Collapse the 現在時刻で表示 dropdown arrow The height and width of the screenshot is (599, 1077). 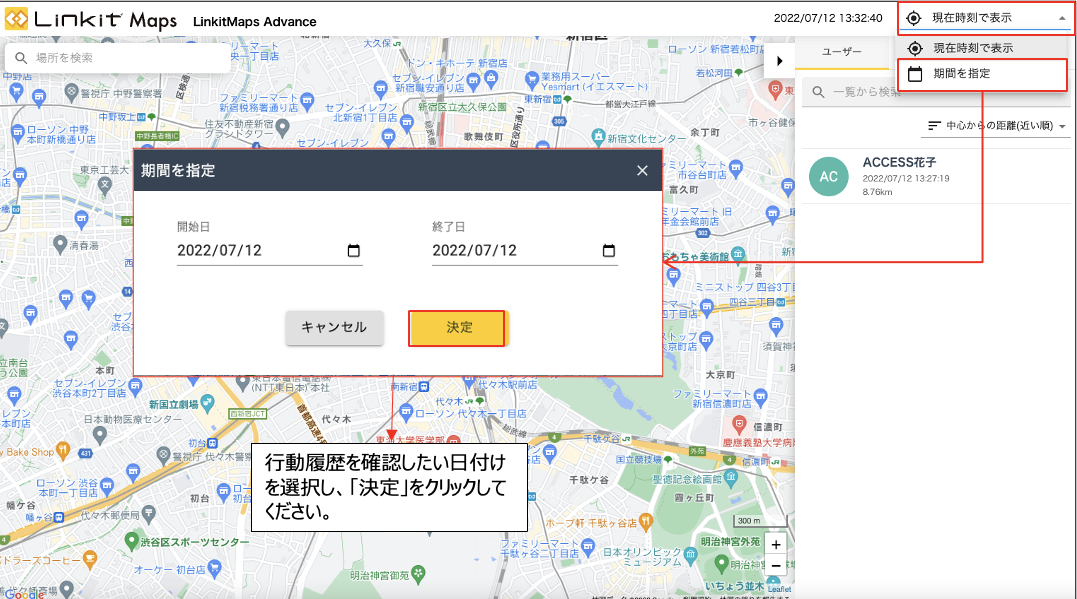[1062, 19]
